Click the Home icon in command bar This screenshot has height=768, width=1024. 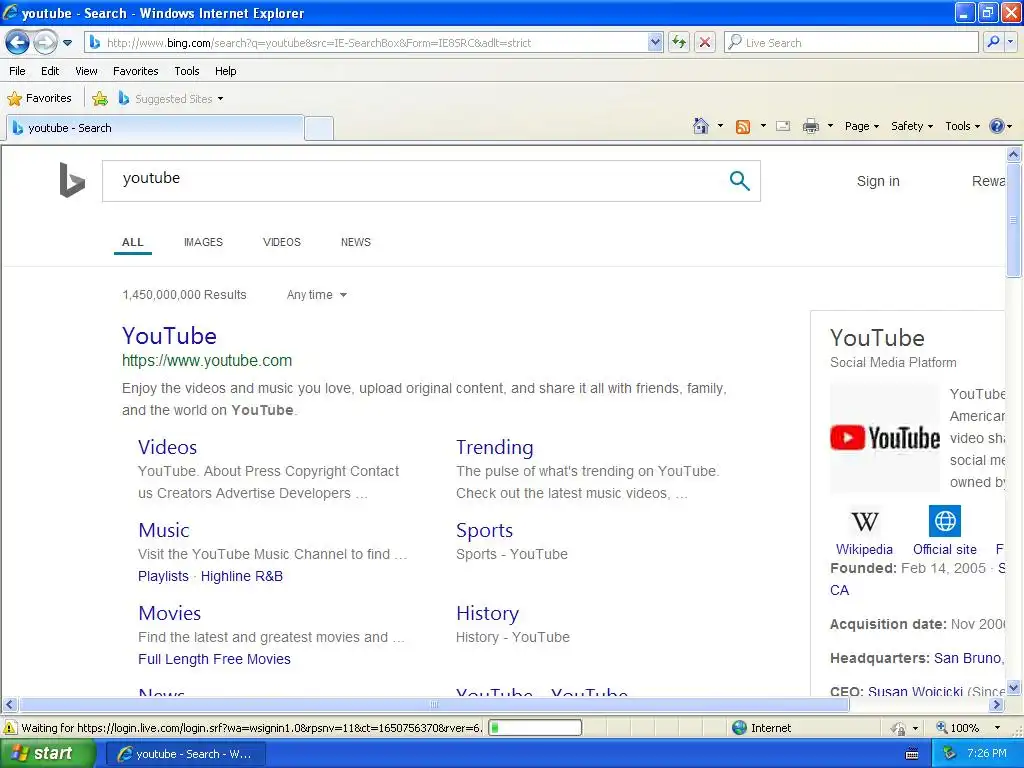click(x=701, y=126)
